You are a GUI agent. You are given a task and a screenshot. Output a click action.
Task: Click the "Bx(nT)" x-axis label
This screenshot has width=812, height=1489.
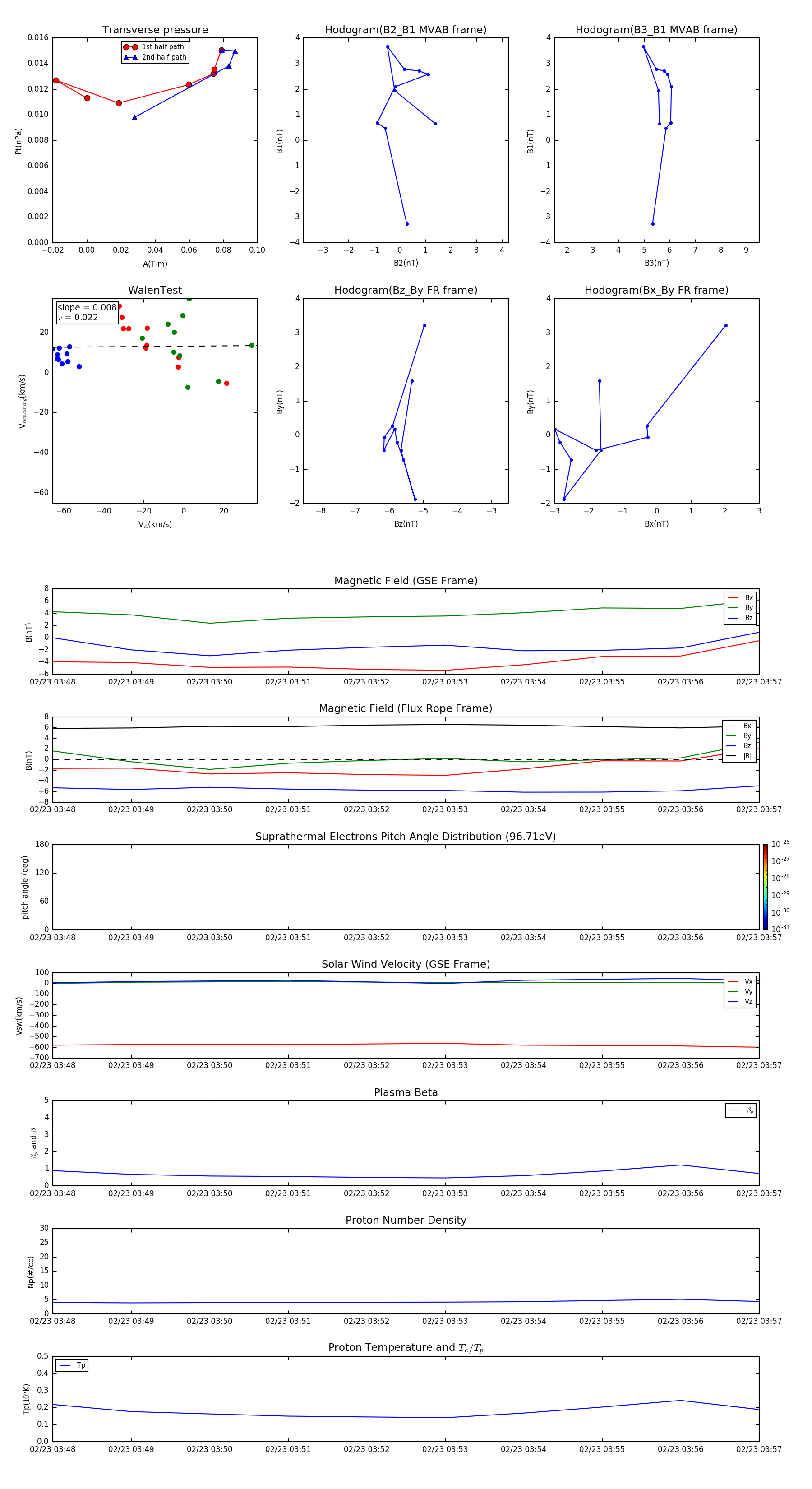coord(656,524)
